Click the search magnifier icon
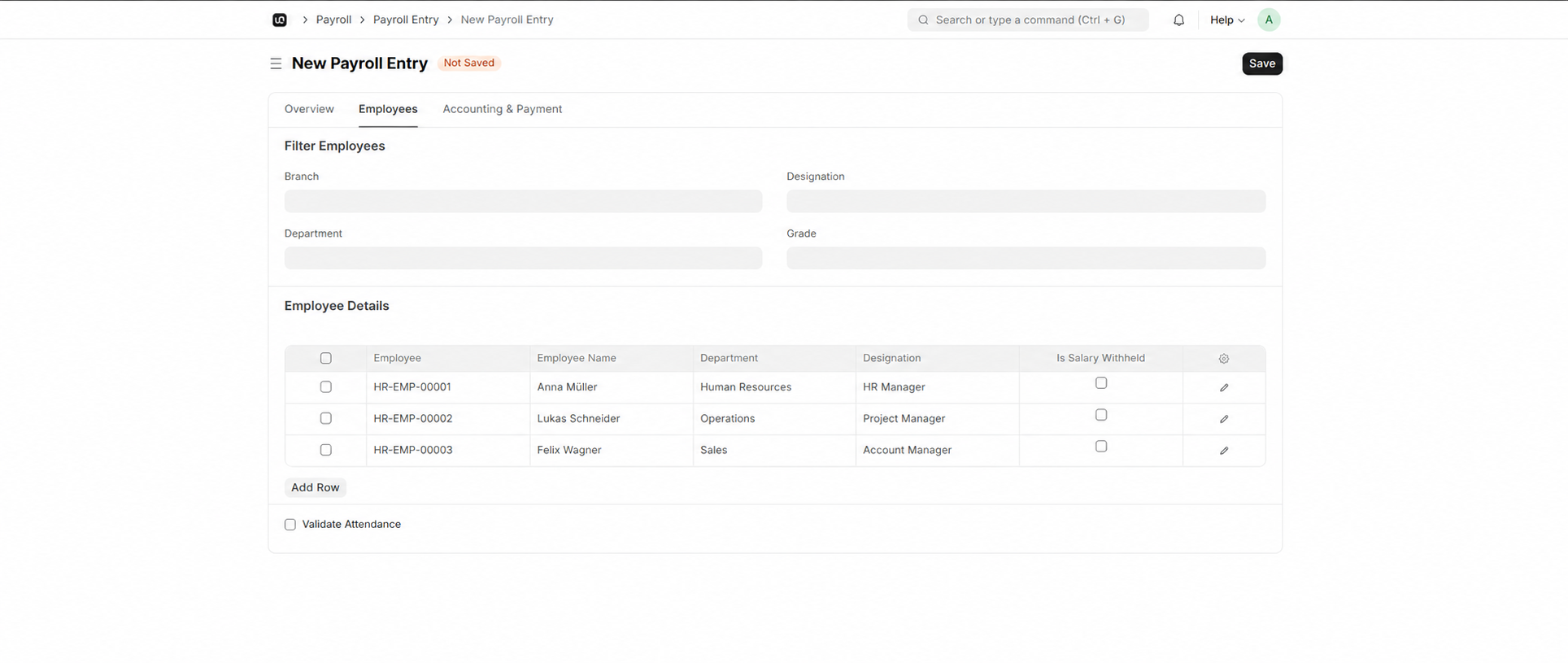This screenshot has width=1568, height=663. click(923, 20)
